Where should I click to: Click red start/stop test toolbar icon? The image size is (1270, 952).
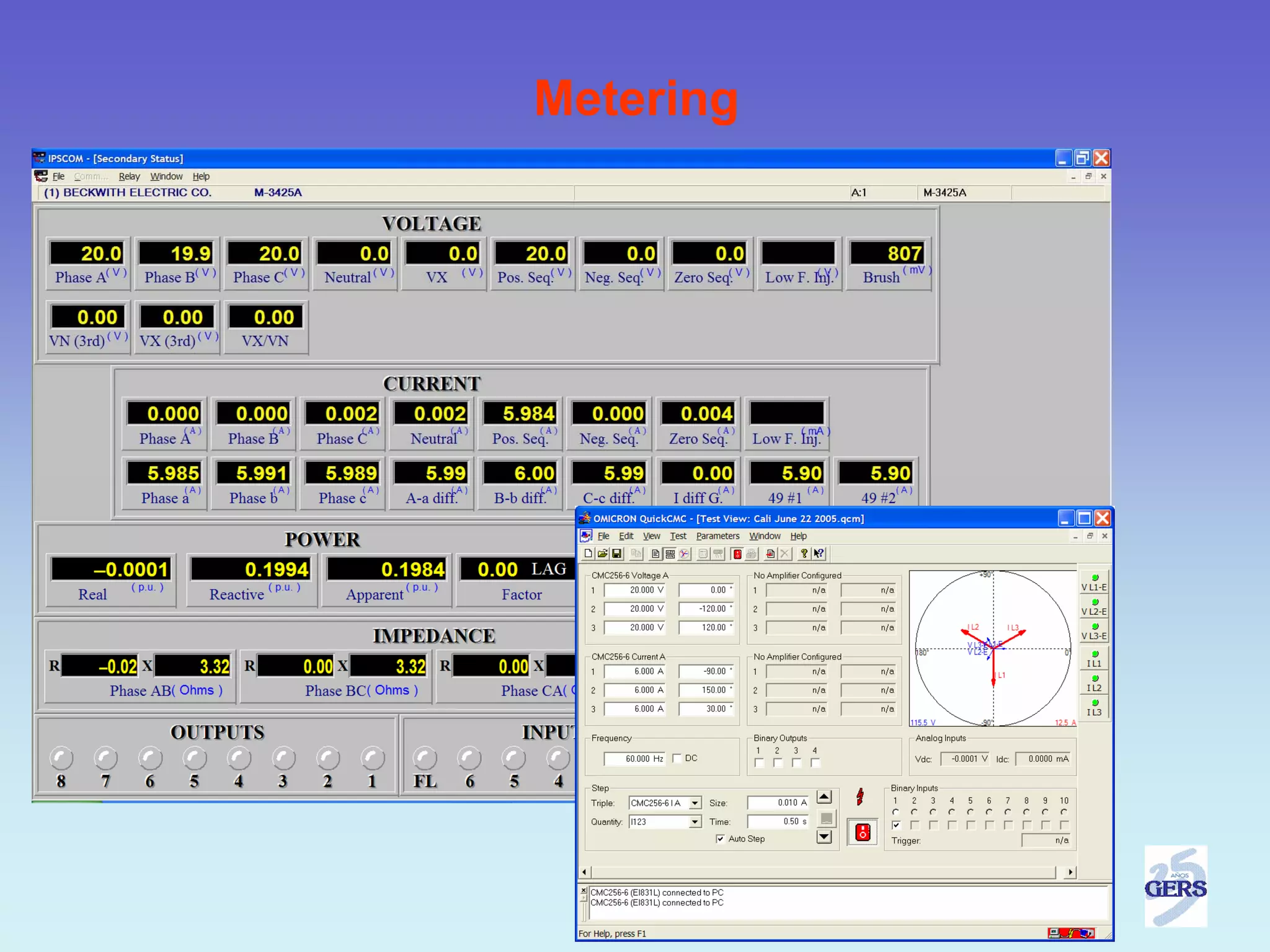click(737, 554)
